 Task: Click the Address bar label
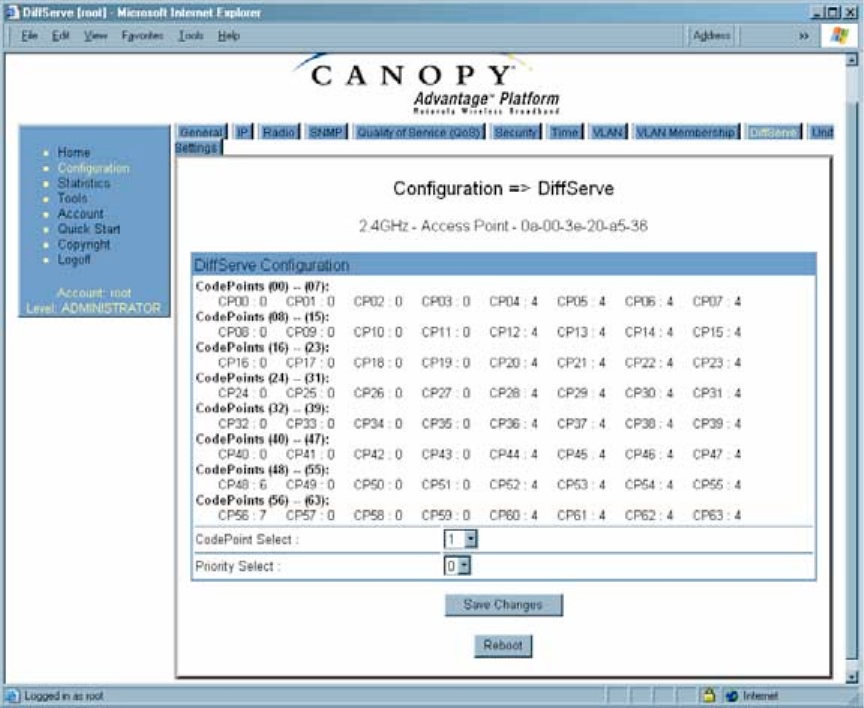(x=711, y=36)
